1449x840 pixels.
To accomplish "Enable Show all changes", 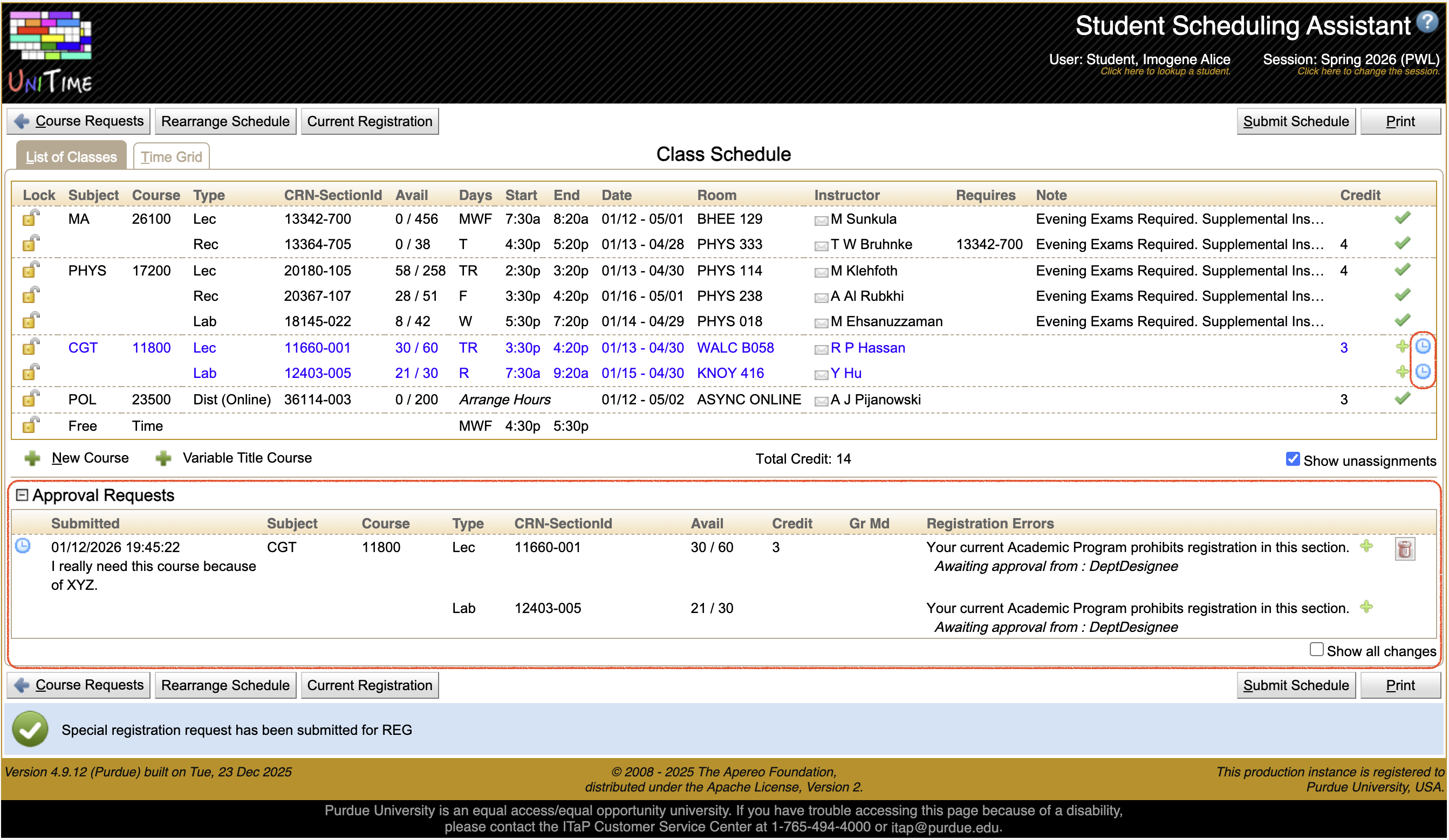I will (1316, 649).
